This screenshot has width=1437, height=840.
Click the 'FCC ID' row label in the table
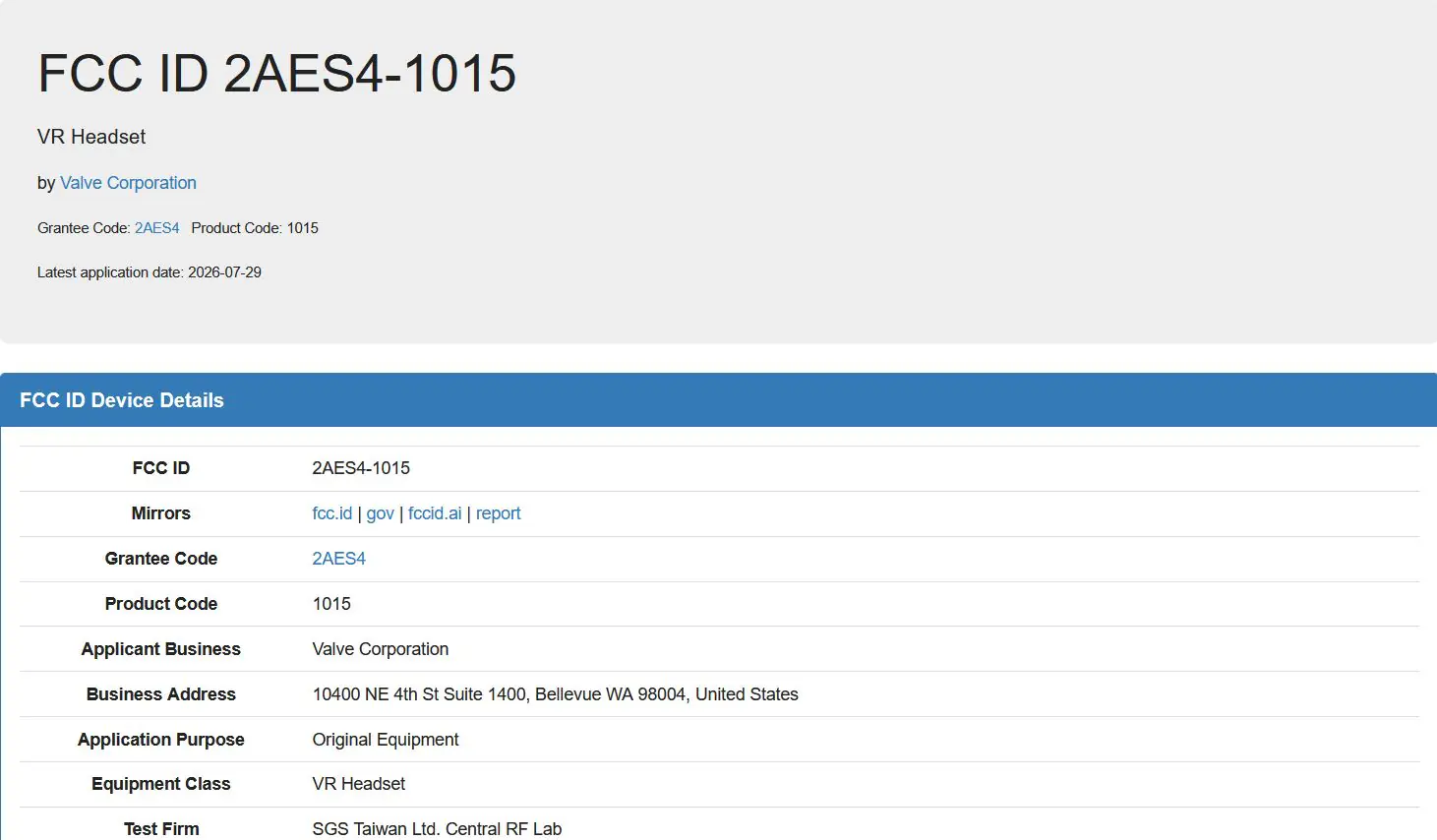coord(161,468)
